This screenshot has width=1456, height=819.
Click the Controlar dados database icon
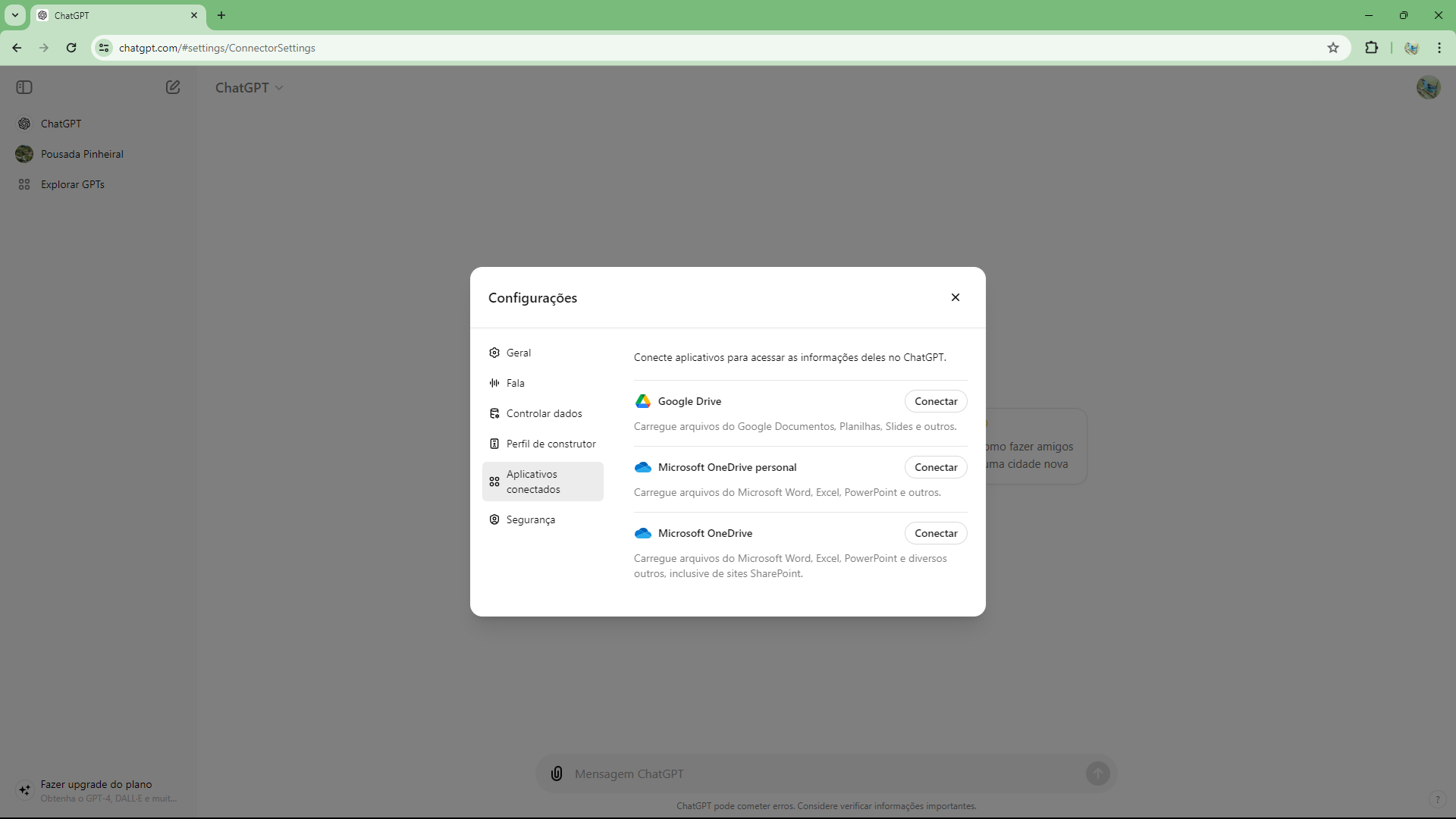[x=494, y=413]
